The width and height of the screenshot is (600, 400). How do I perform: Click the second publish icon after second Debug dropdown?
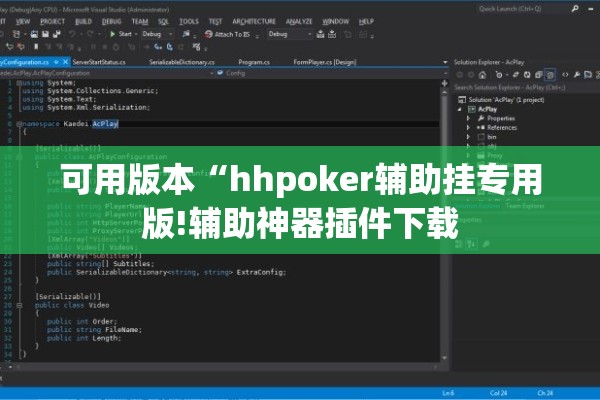click(x=332, y=34)
